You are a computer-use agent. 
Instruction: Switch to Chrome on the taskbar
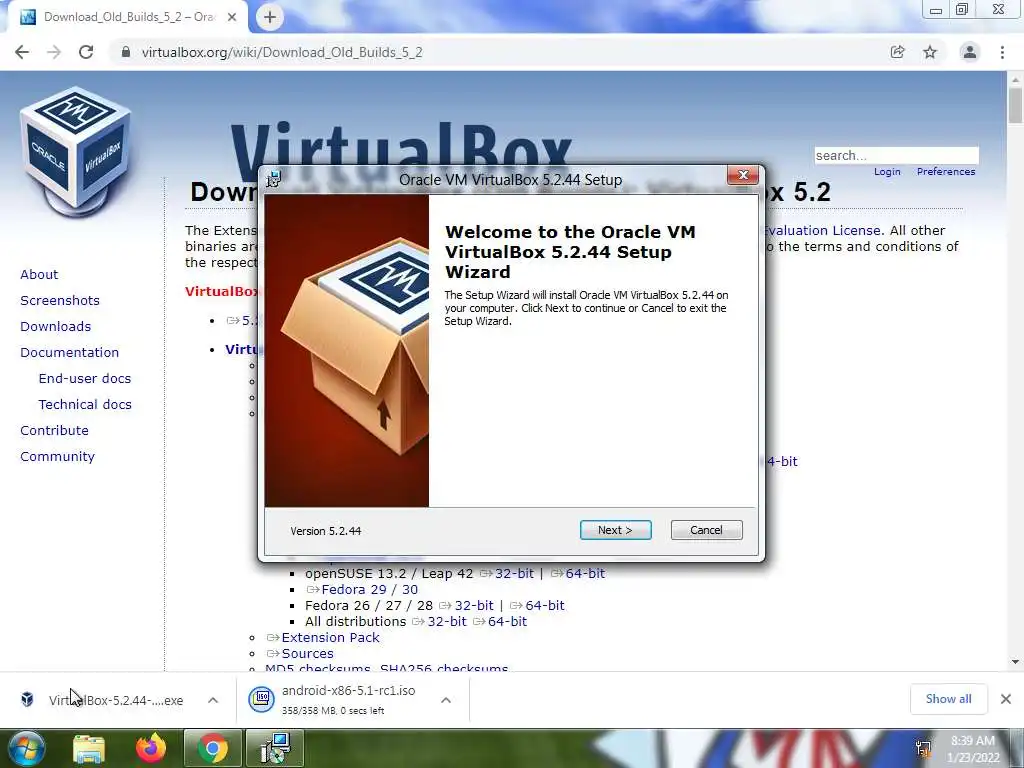coord(212,748)
